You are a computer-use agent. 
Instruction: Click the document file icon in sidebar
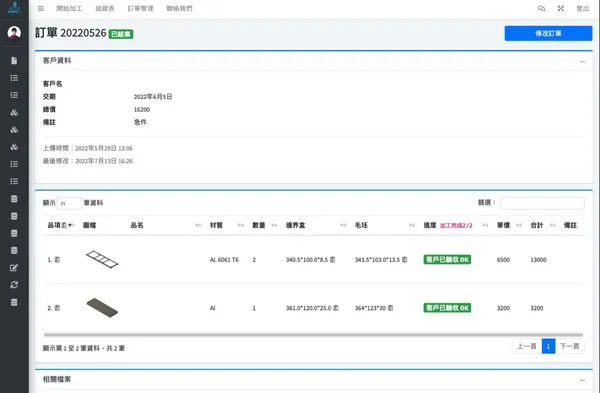tap(14, 60)
